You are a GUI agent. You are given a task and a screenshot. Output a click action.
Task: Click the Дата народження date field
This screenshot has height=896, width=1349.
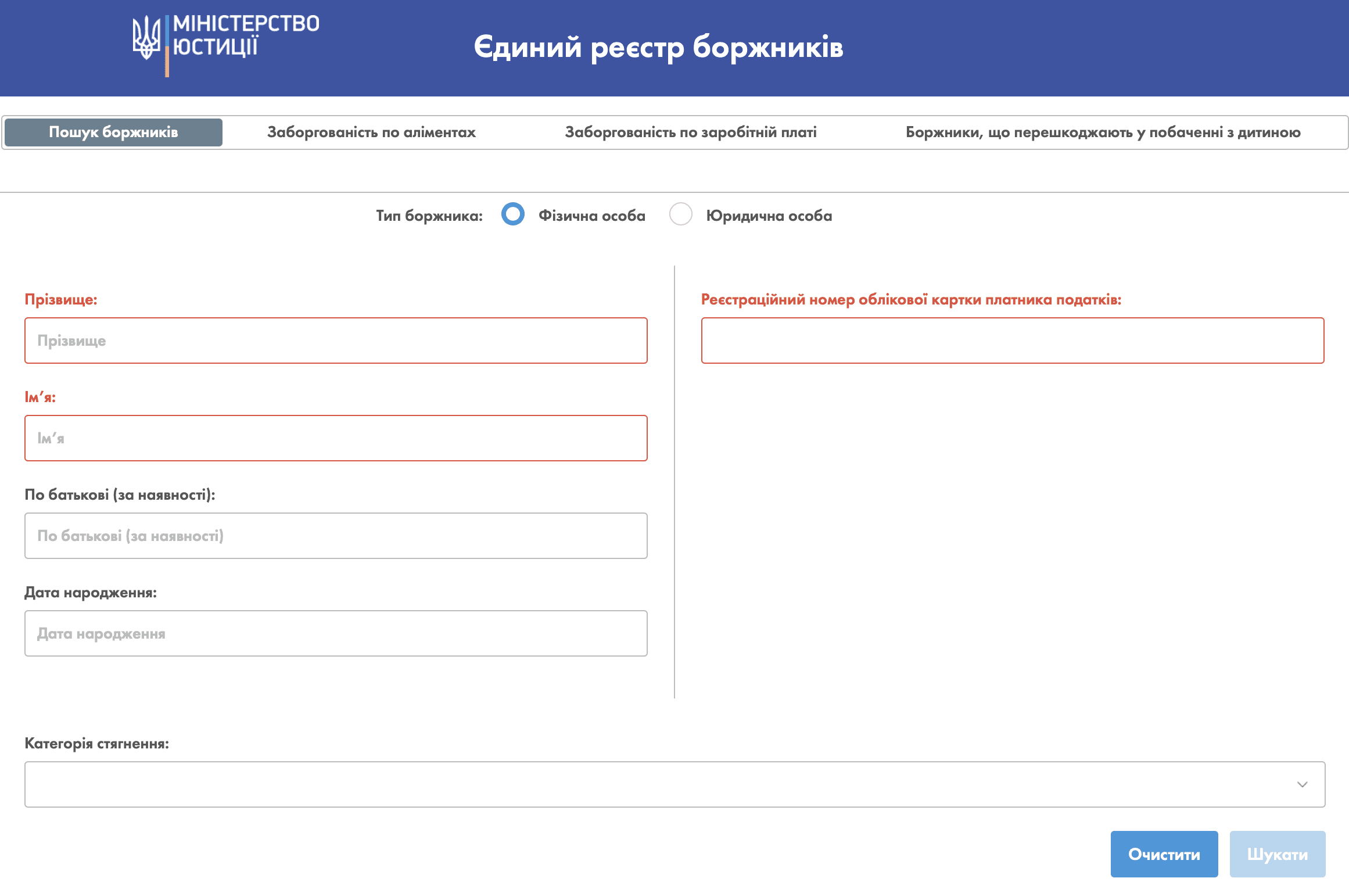[x=336, y=633]
